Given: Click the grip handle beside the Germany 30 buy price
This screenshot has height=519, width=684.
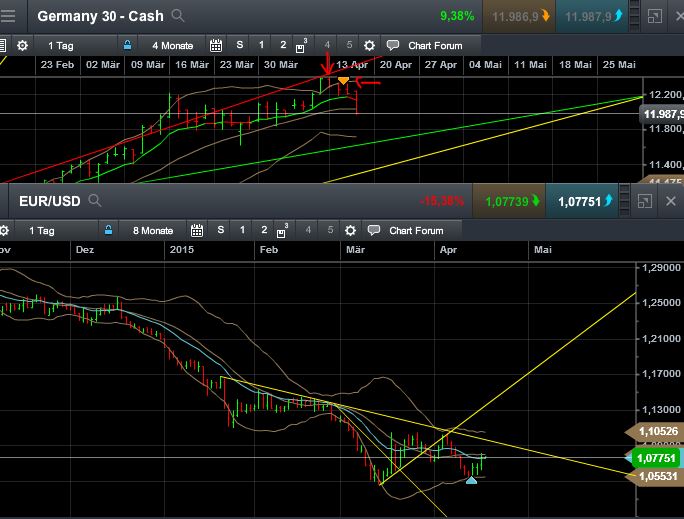Looking at the screenshot, I should (x=635, y=16).
